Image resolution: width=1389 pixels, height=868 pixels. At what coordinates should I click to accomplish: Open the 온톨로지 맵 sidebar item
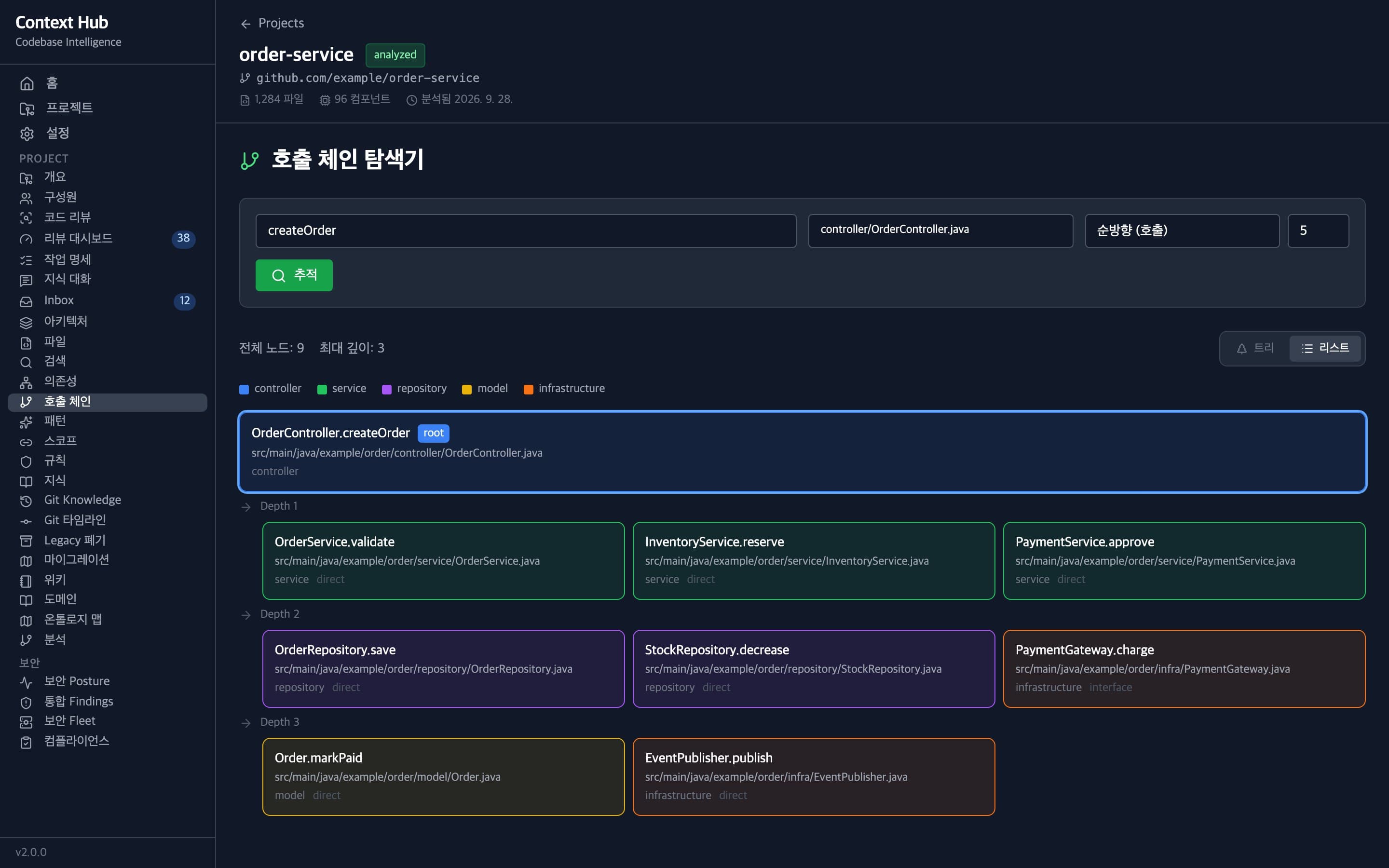coord(108,620)
